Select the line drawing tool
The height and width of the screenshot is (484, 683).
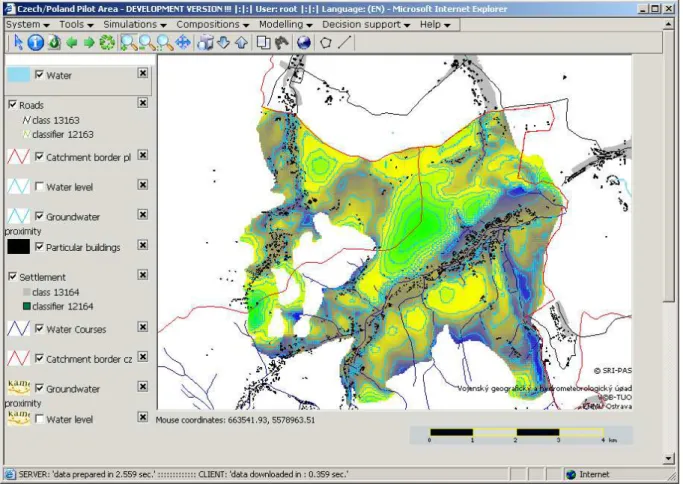[345, 42]
